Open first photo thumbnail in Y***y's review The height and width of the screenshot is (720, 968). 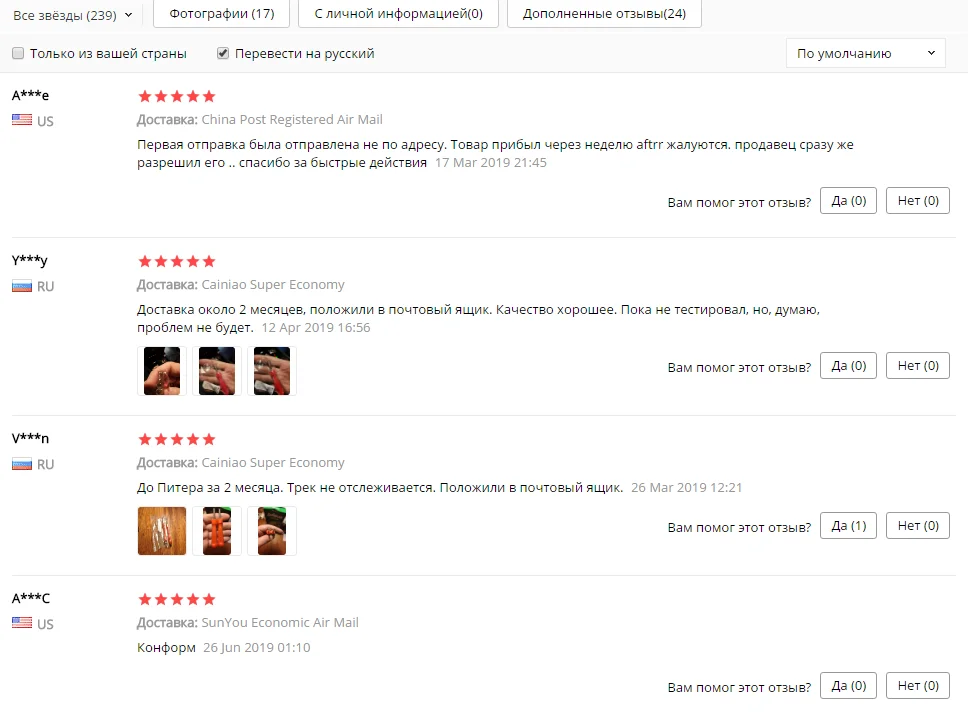tap(162, 370)
